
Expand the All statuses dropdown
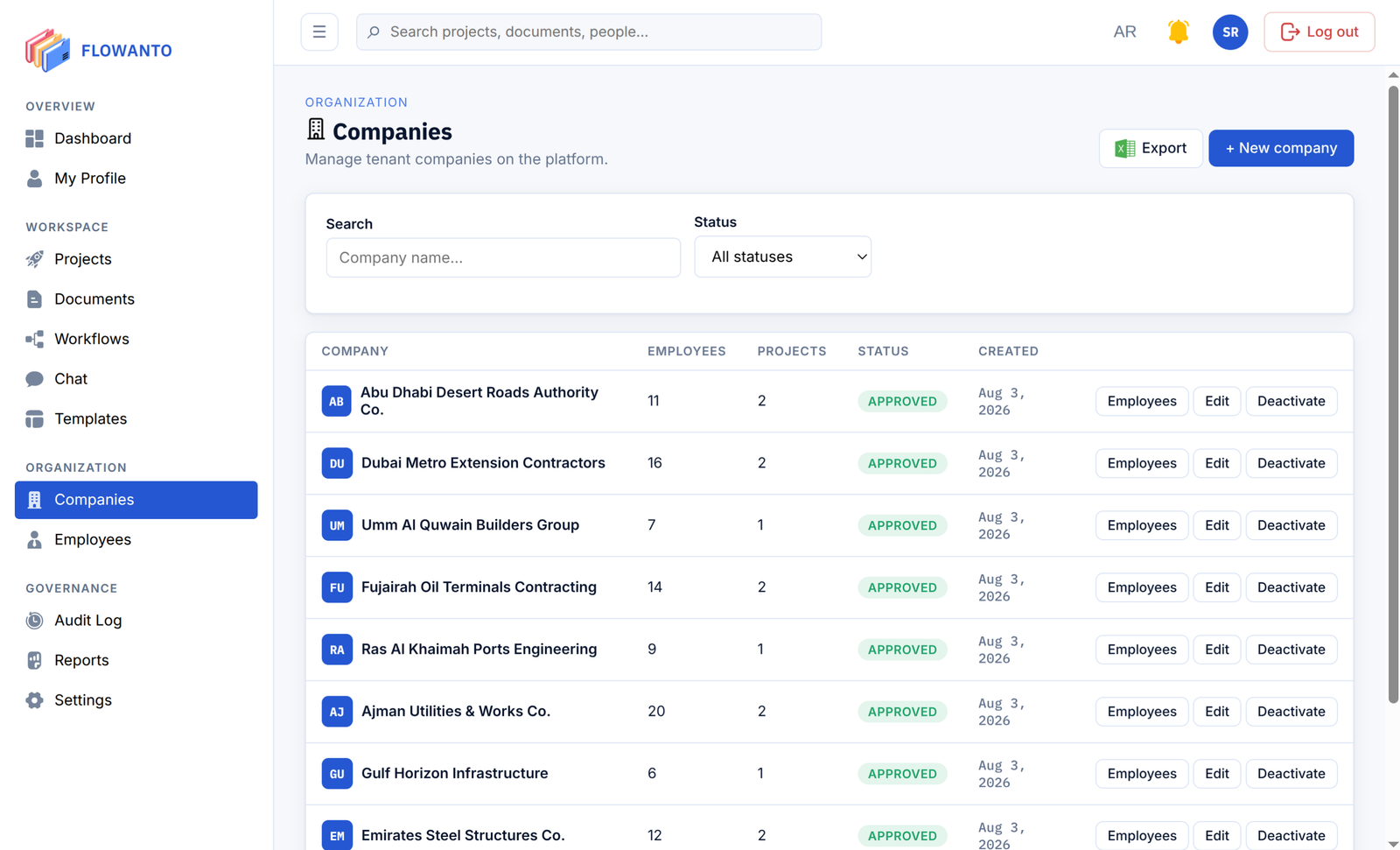click(782, 256)
